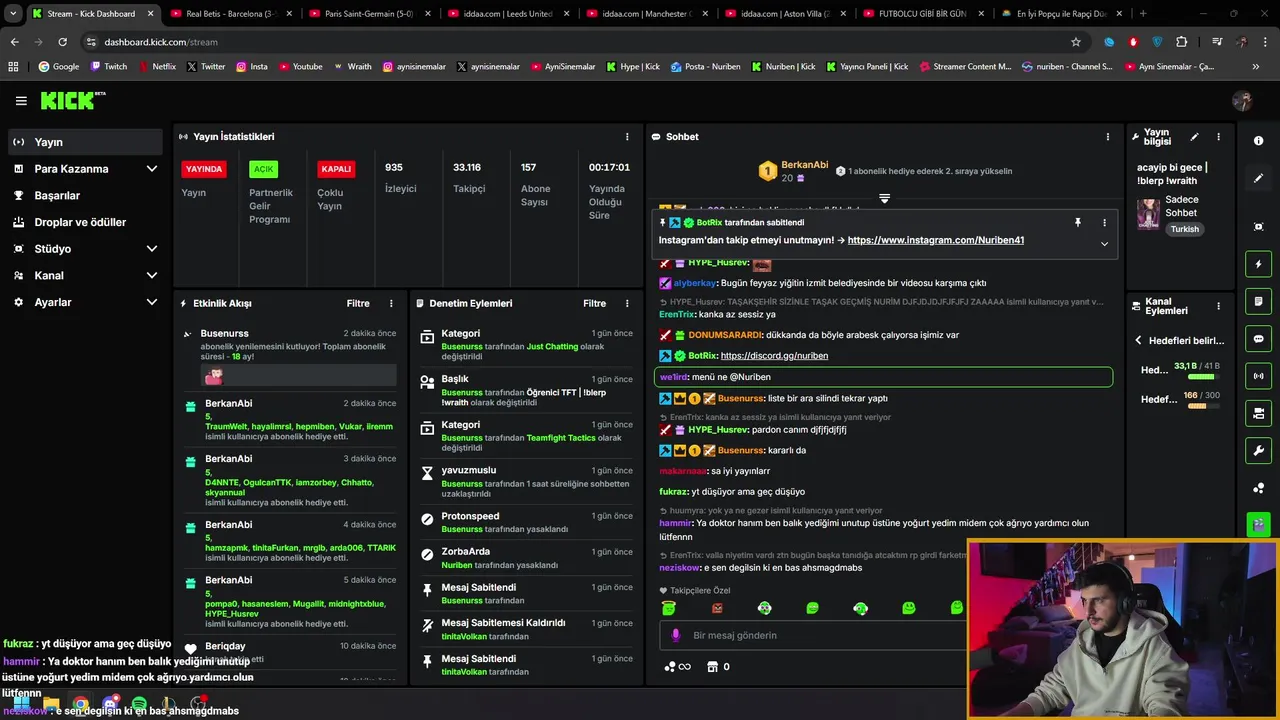Click the screenshot frame sidebar icon

[x=1258, y=227]
